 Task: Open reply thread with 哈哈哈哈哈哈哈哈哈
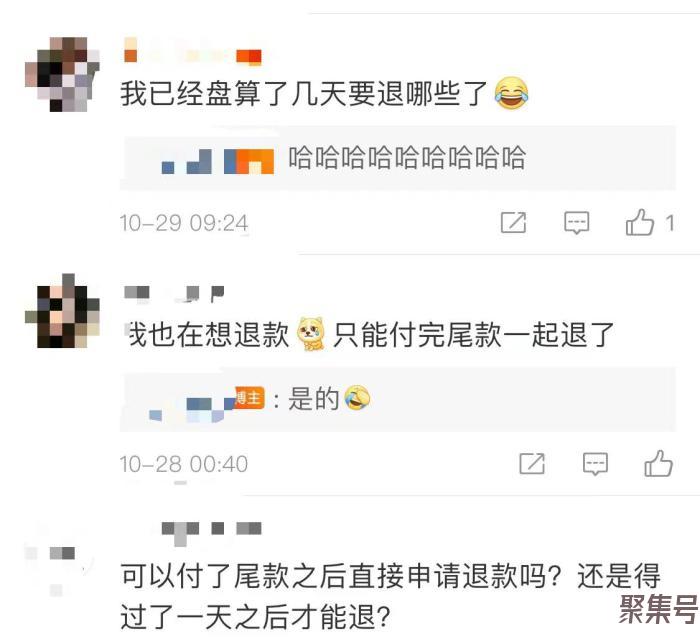[x=398, y=158]
